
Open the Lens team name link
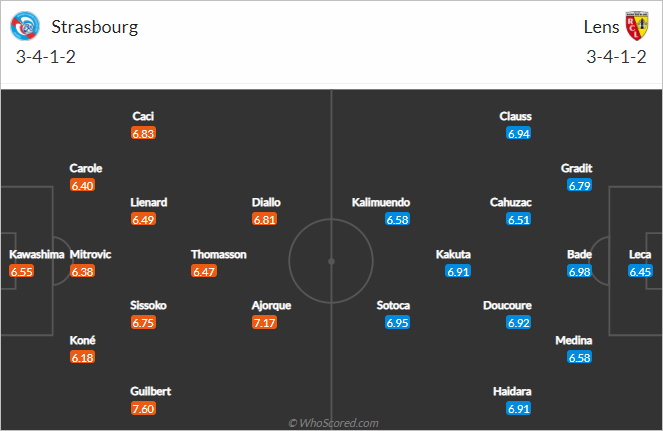click(x=601, y=27)
